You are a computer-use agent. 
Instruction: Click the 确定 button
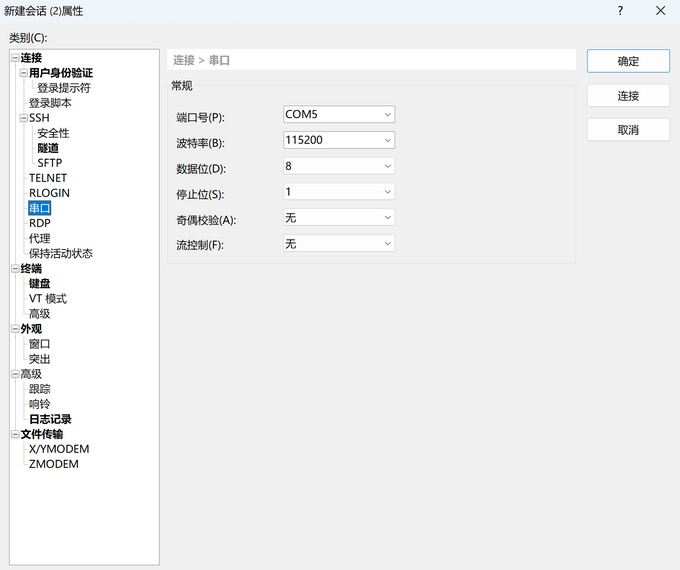pyautogui.click(x=628, y=61)
